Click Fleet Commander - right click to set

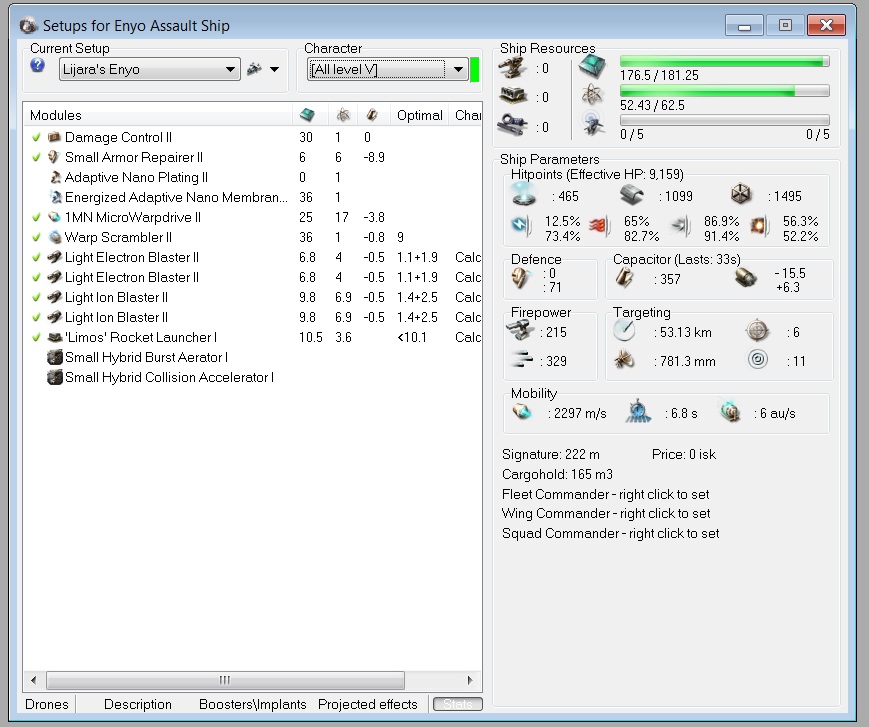[x=606, y=494]
